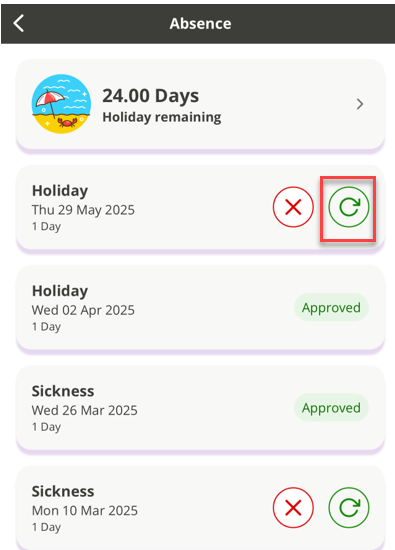395x550 pixels.
Task: Select the Wed 26 Mar 2025 date text
Action: point(85,410)
